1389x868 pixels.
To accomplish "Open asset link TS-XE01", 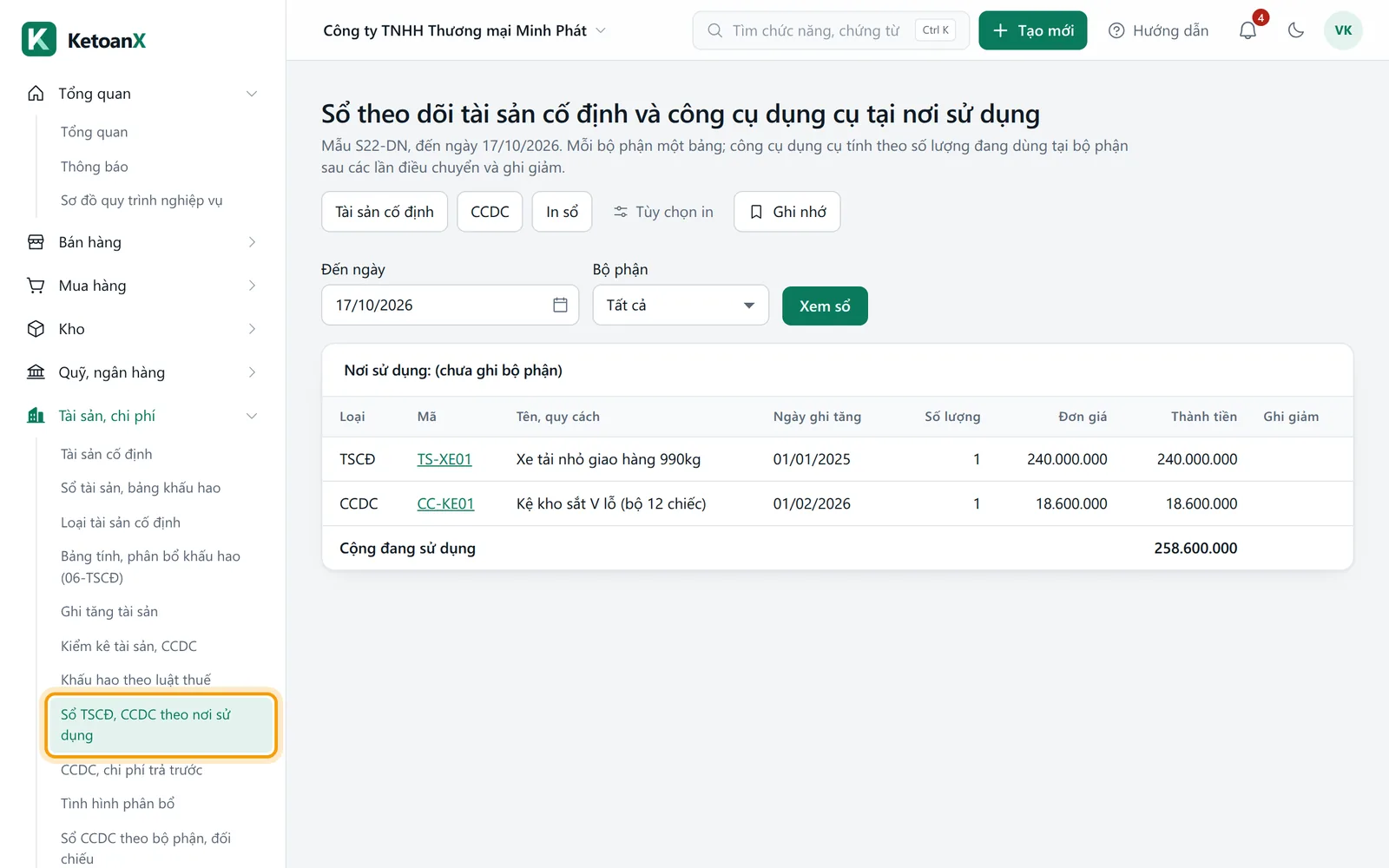I will coord(444,459).
